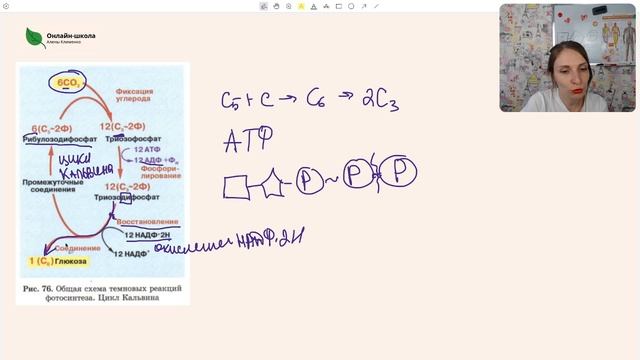The height and width of the screenshot is (360, 640).
Task: Click the connector nodes tool icon
Action: (x=326, y=6)
